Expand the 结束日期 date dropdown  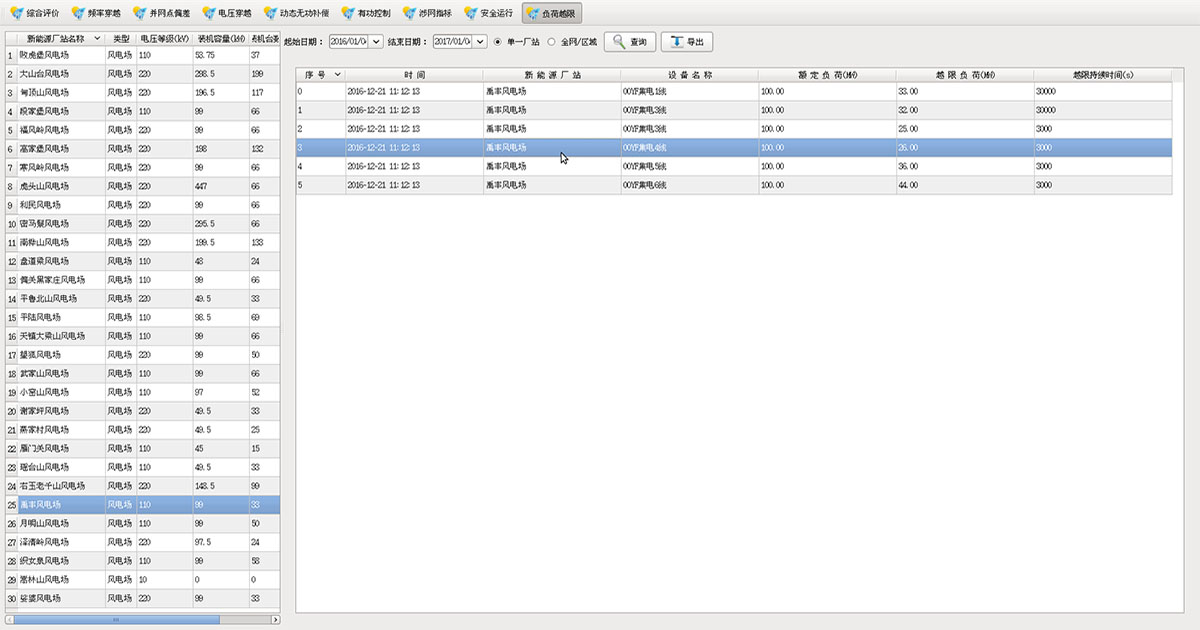(x=480, y=42)
